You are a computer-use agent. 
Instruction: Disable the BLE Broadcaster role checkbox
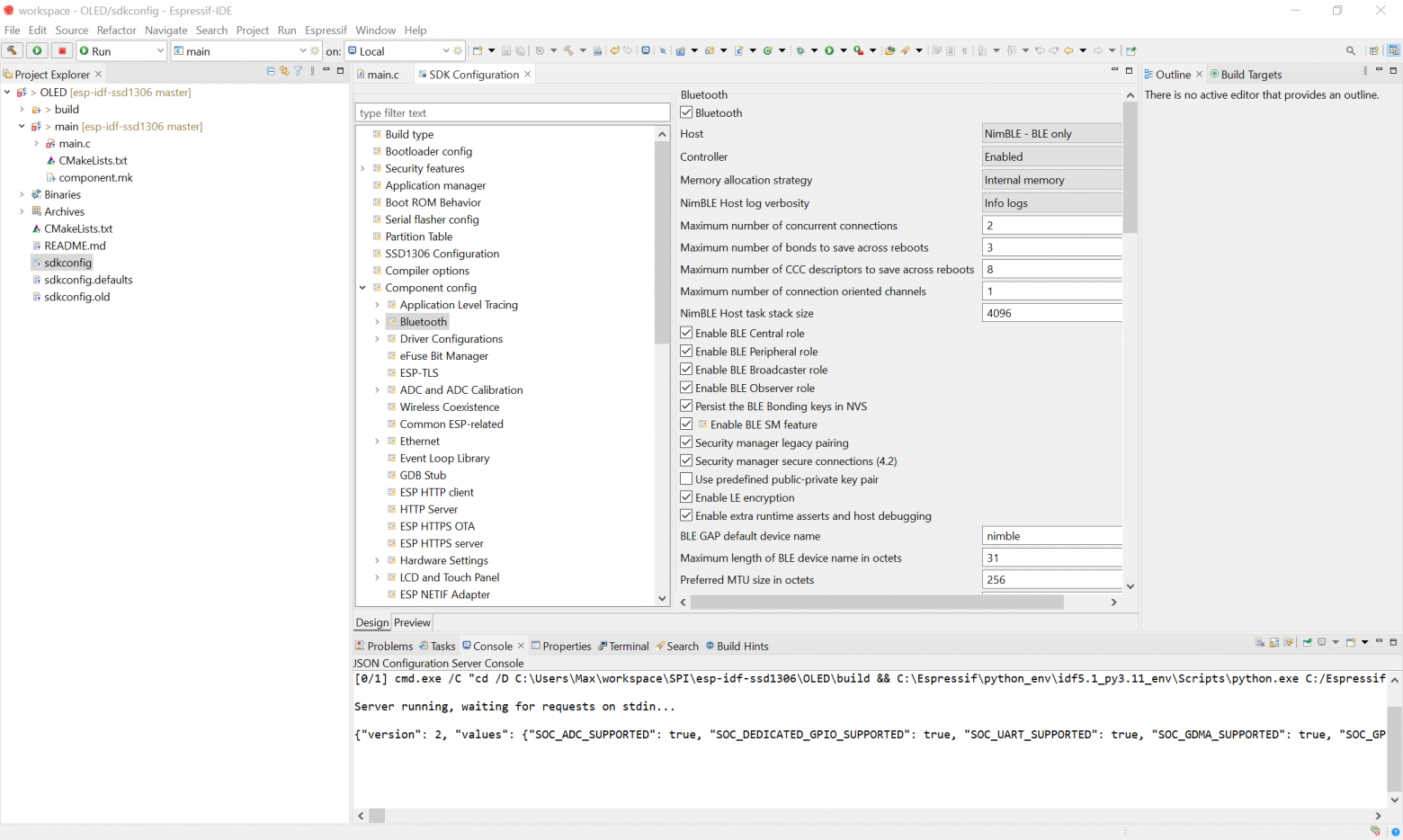tap(686, 370)
